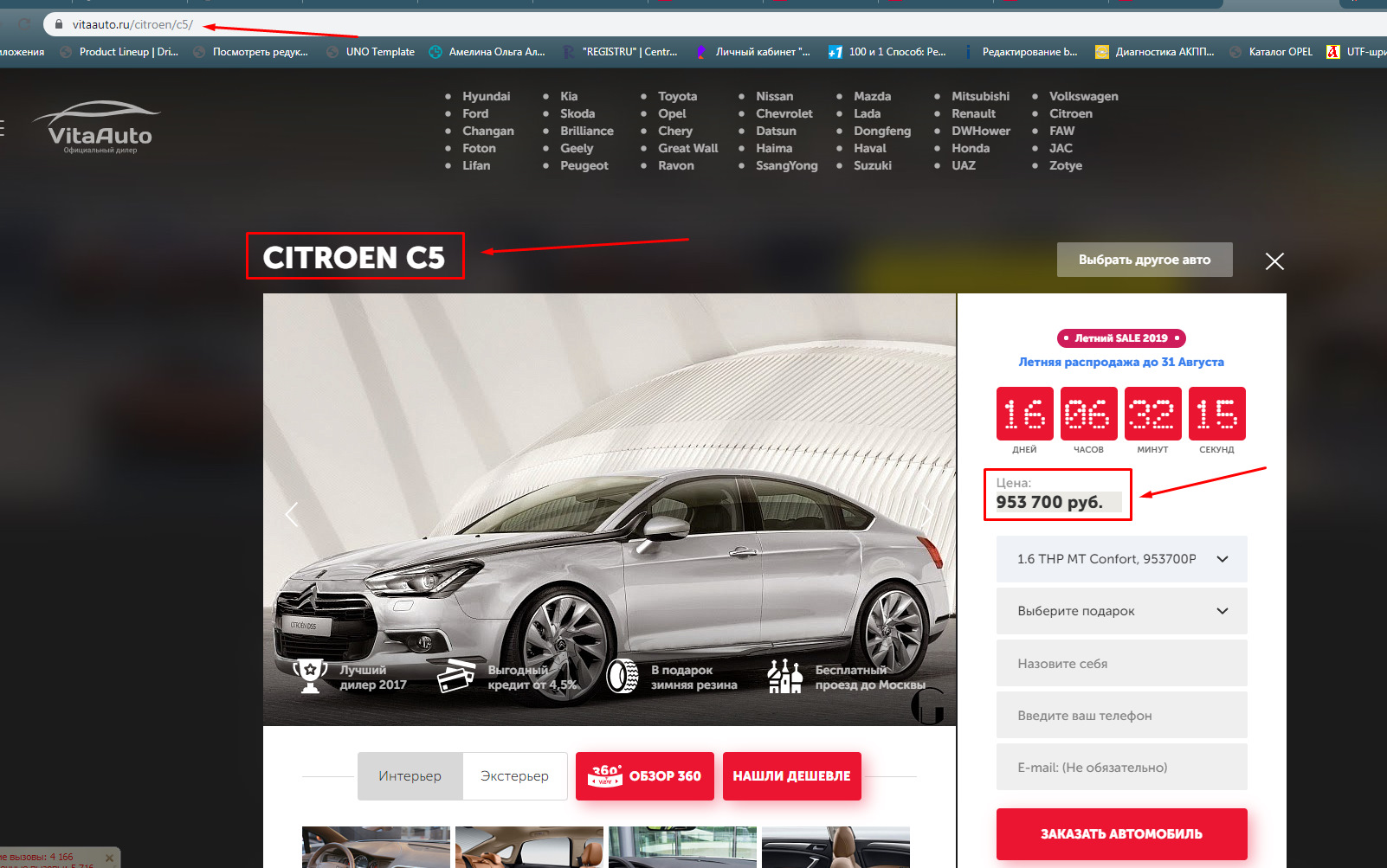1387x868 pixels.
Task: Open the Haval brand link
Action: (x=870, y=148)
